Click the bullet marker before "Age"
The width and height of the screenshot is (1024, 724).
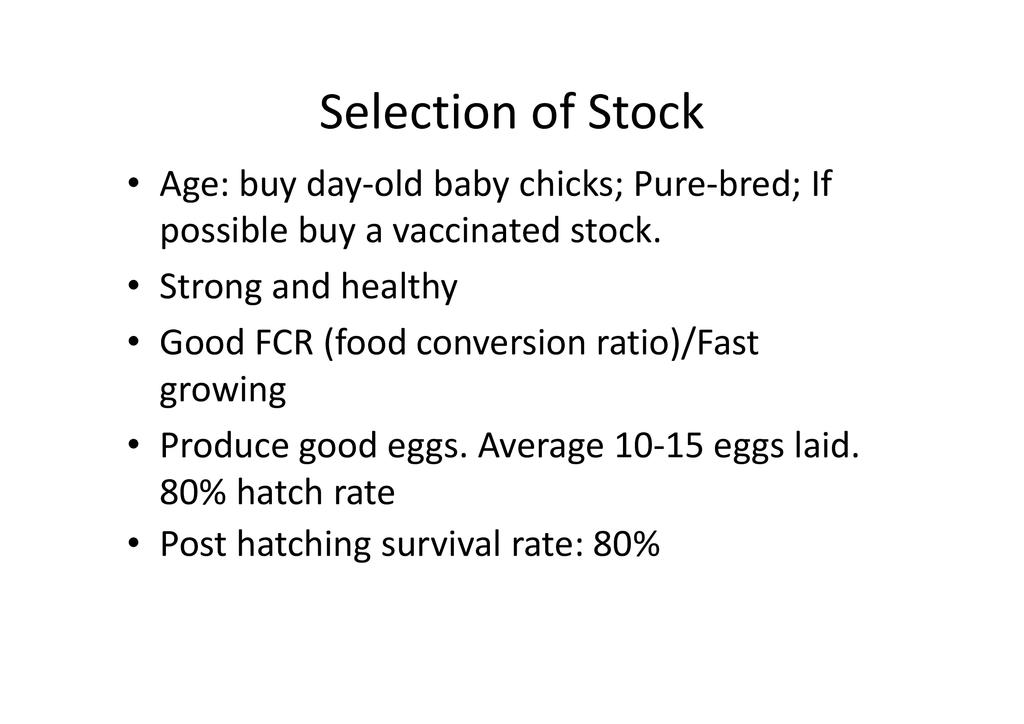(x=134, y=186)
